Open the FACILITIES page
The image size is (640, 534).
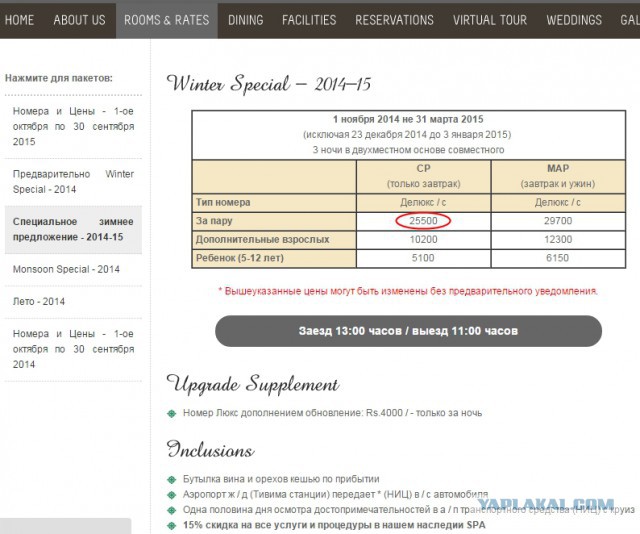(309, 20)
